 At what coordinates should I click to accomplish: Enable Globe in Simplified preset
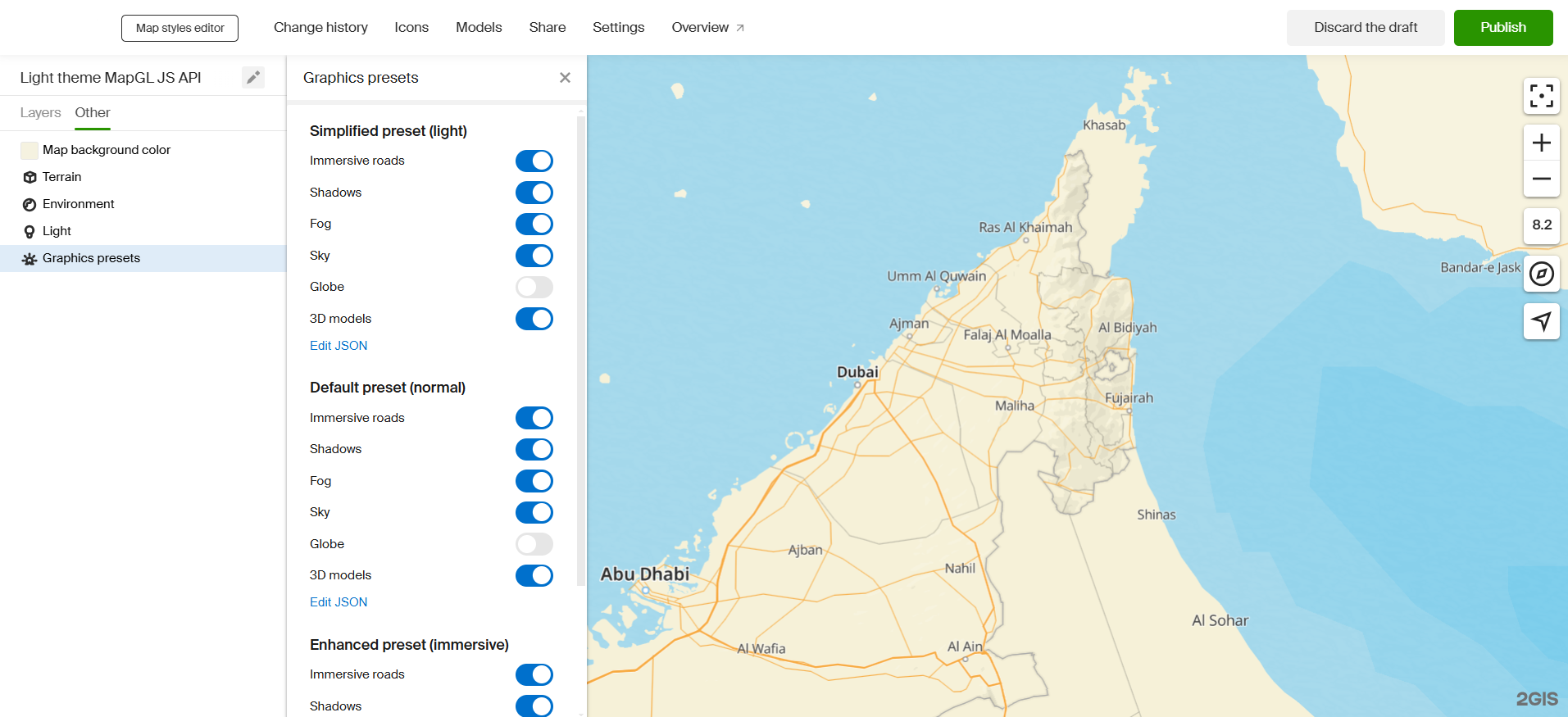[x=534, y=288]
